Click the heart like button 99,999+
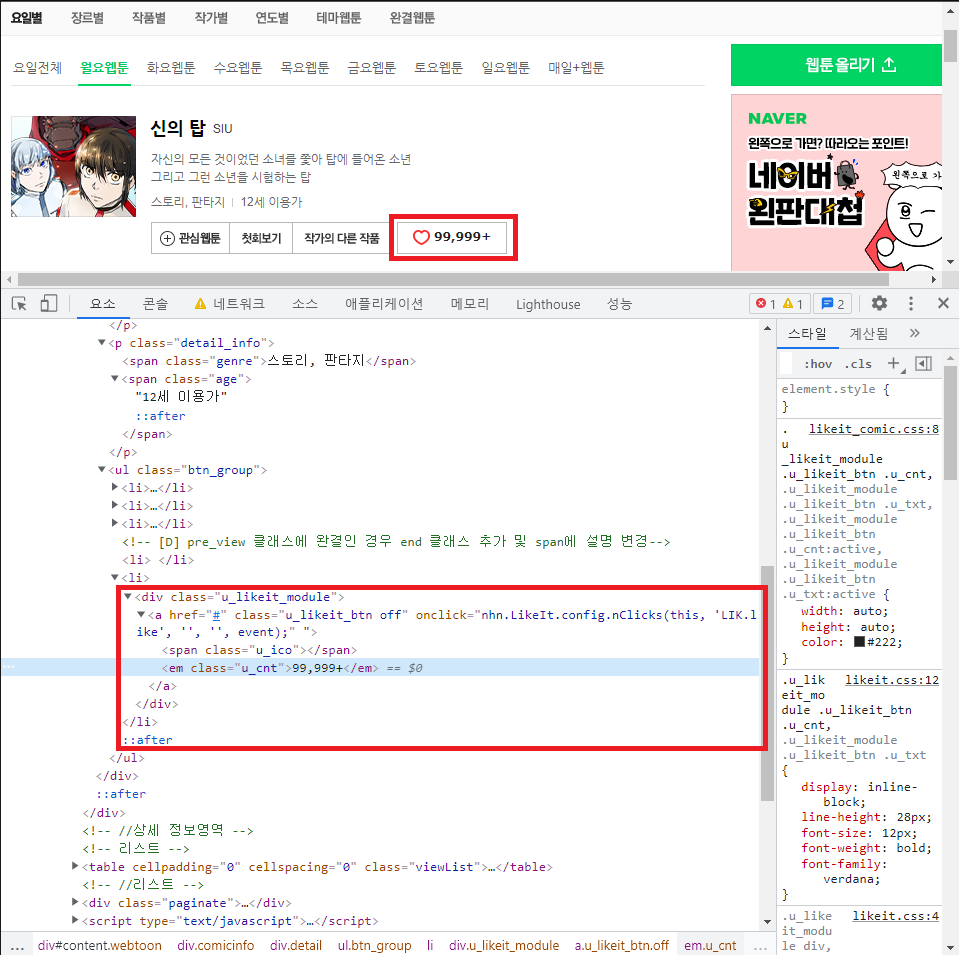 452,237
